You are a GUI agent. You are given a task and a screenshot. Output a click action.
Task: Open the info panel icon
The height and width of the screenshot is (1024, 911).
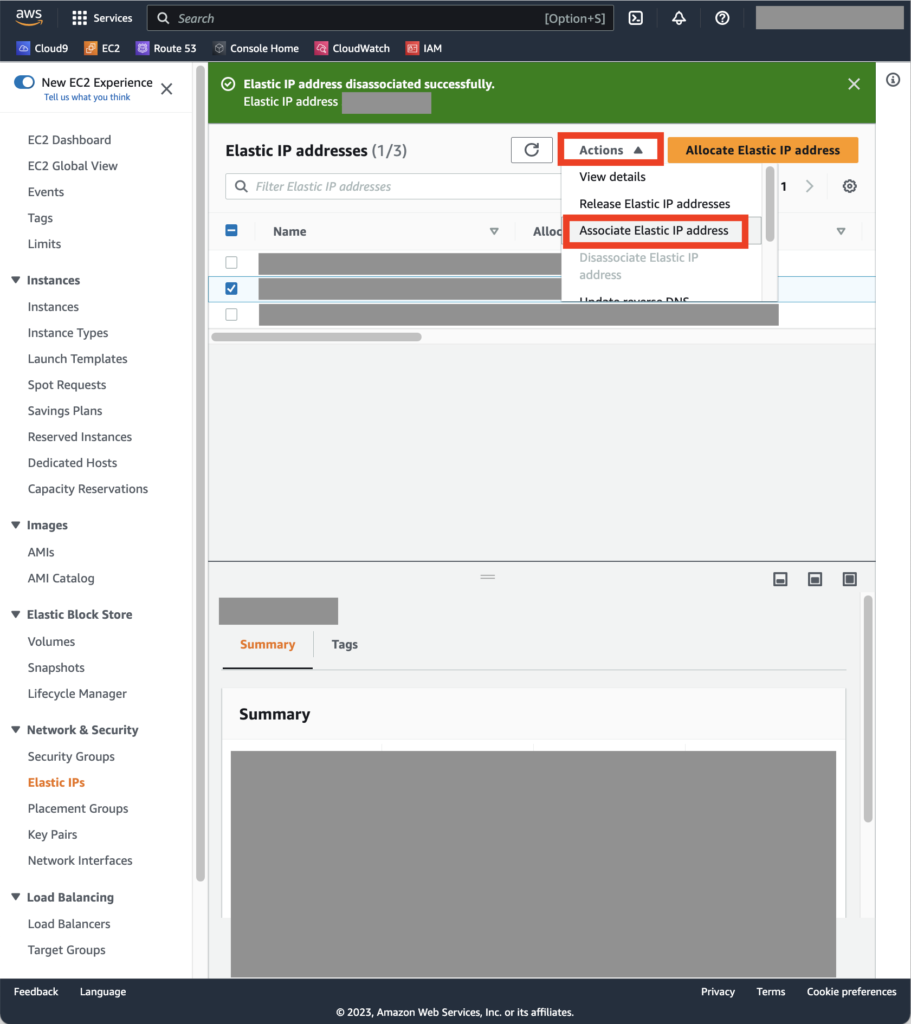click(x=893, y=80)
